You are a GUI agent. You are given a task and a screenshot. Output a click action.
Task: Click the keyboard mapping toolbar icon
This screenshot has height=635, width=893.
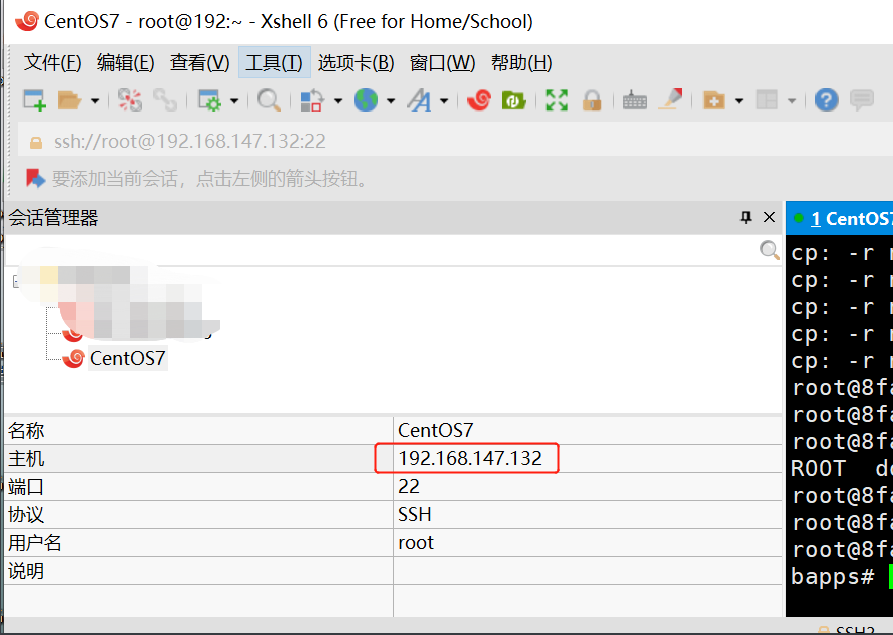(x=634, y=101)
